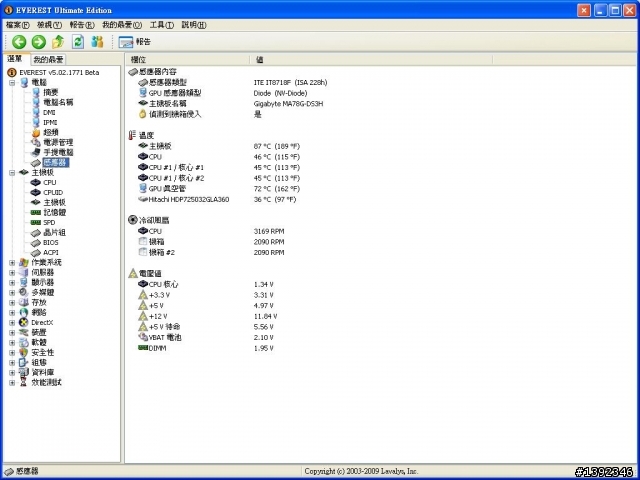Click the CPU 核心 voltage row
The image size is (640, 480).
(x=206, y=284)
